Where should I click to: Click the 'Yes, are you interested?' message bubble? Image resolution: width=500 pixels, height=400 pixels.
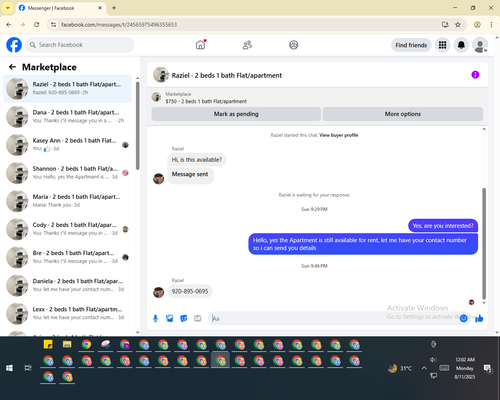443,226
